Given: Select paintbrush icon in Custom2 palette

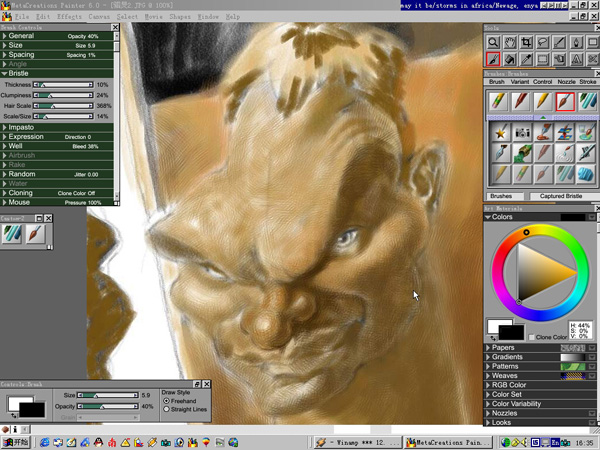Looking at the screenshot, I should click(35, 234).
